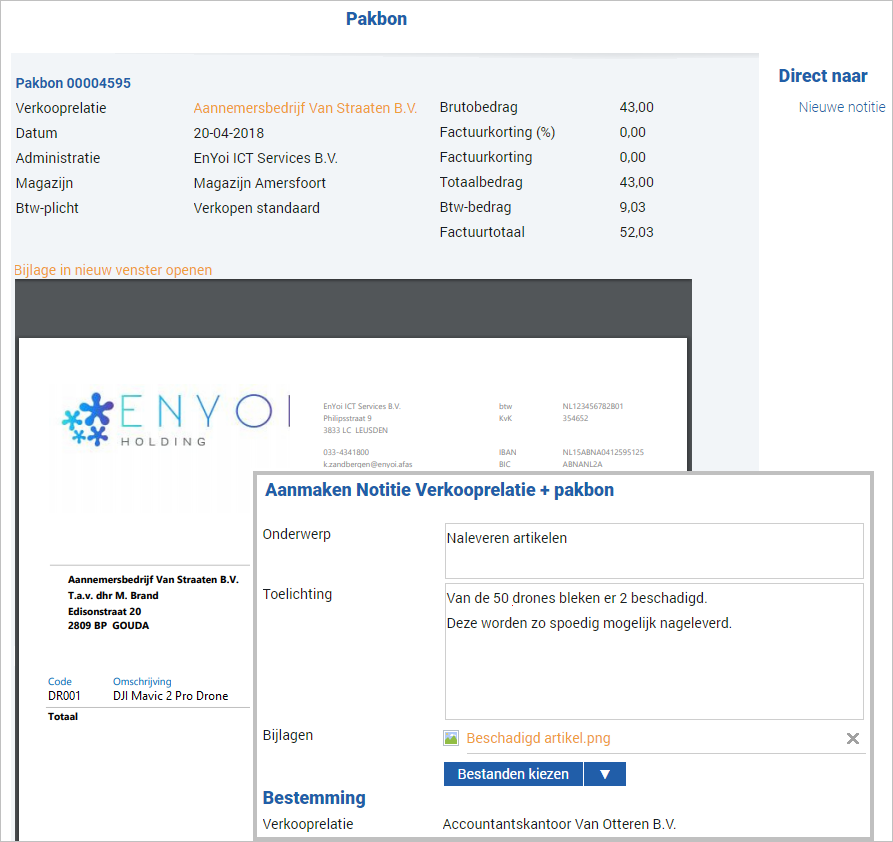Click Bijlage in nieuw venster openen

(x=113, y=270)
